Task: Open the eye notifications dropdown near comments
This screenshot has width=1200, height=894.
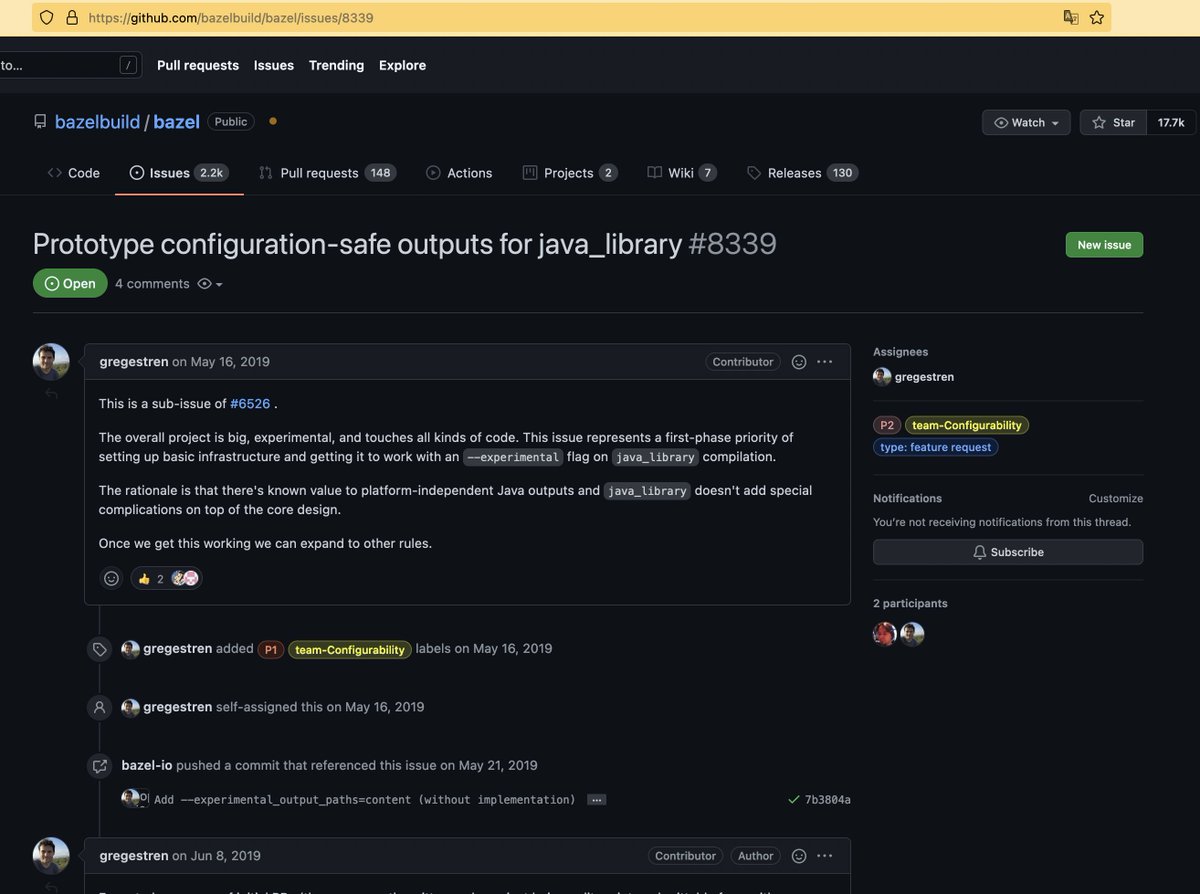Action: [x=210, y=284]
